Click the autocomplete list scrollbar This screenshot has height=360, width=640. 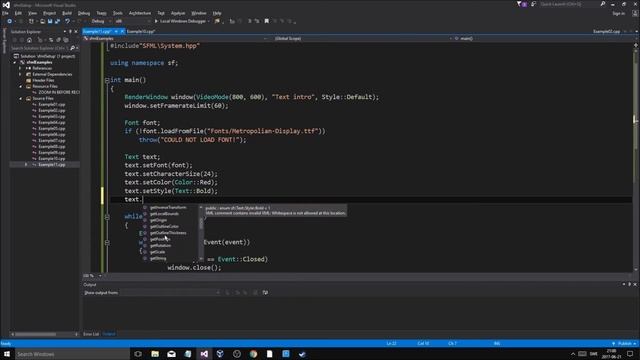pos(201,233)
